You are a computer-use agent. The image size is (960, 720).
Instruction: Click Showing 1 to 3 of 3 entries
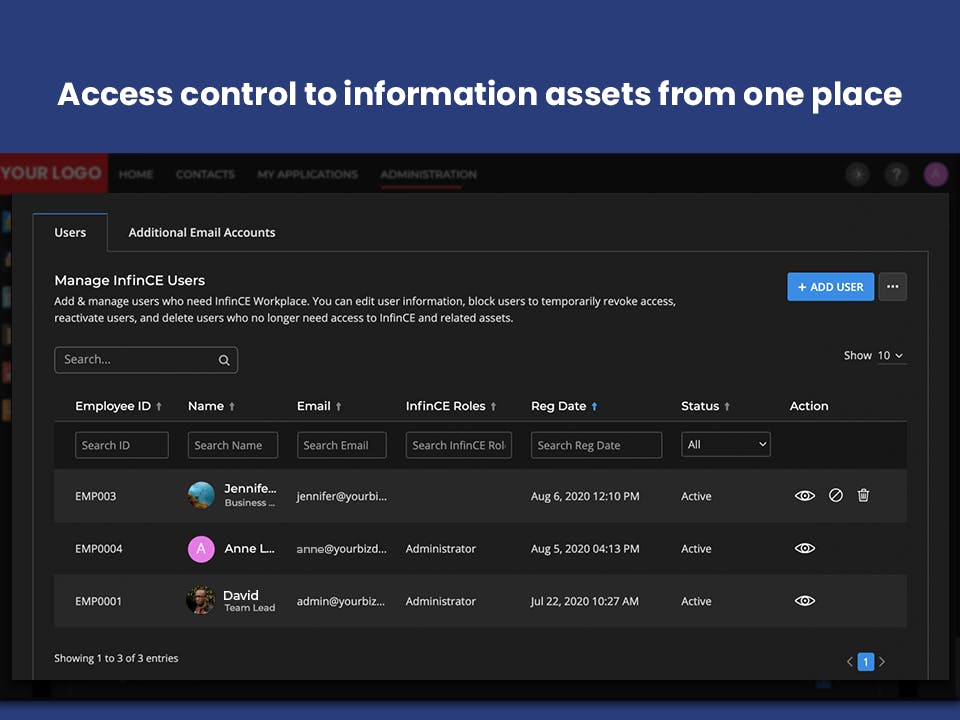click(x=116, y=659)
